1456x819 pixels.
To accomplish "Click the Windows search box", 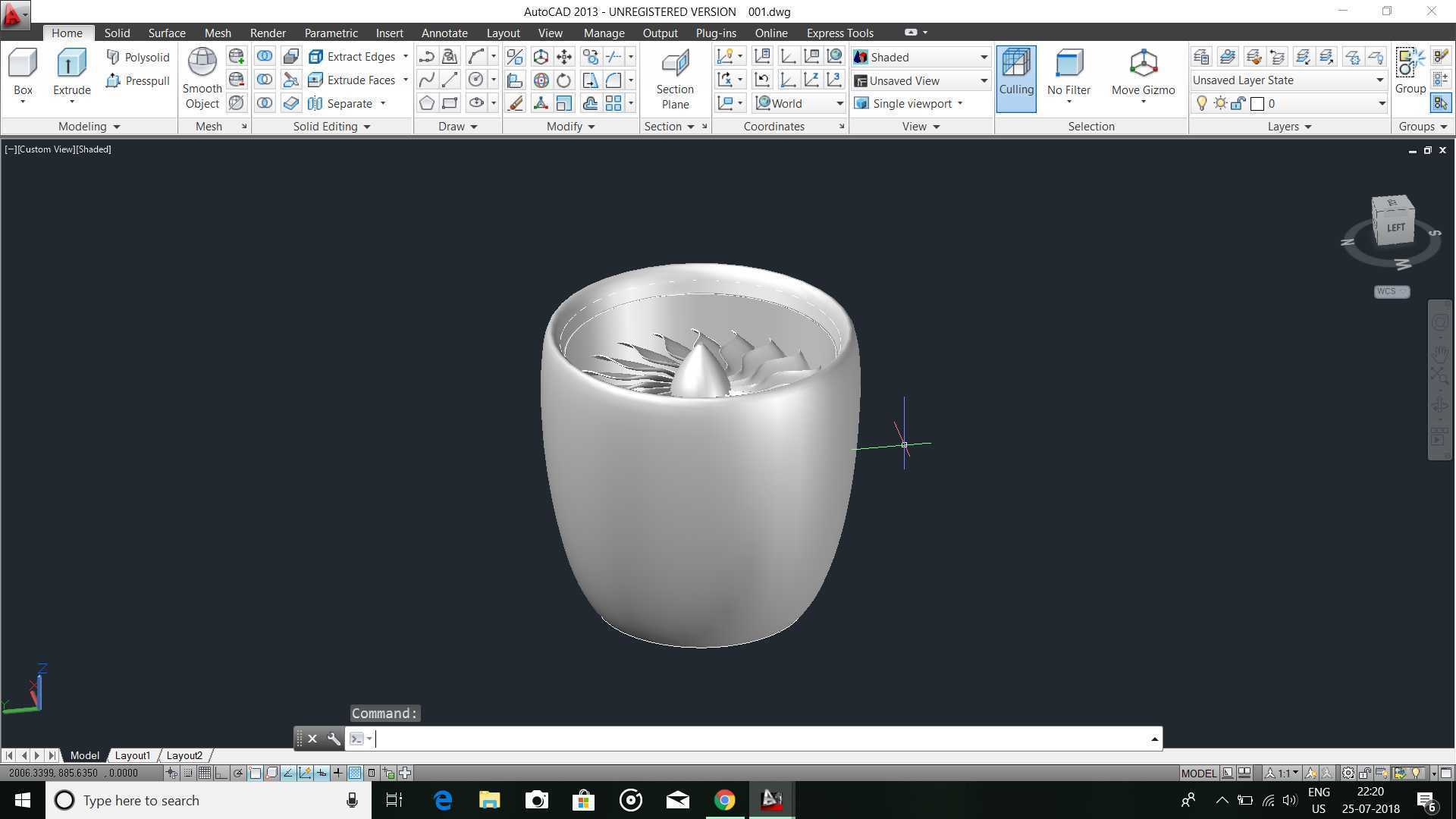I will [209, 800].
